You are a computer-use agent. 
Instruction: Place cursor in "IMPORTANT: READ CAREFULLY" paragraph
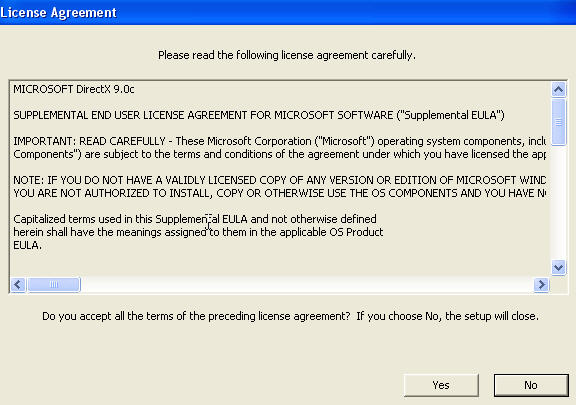(279, 148)
